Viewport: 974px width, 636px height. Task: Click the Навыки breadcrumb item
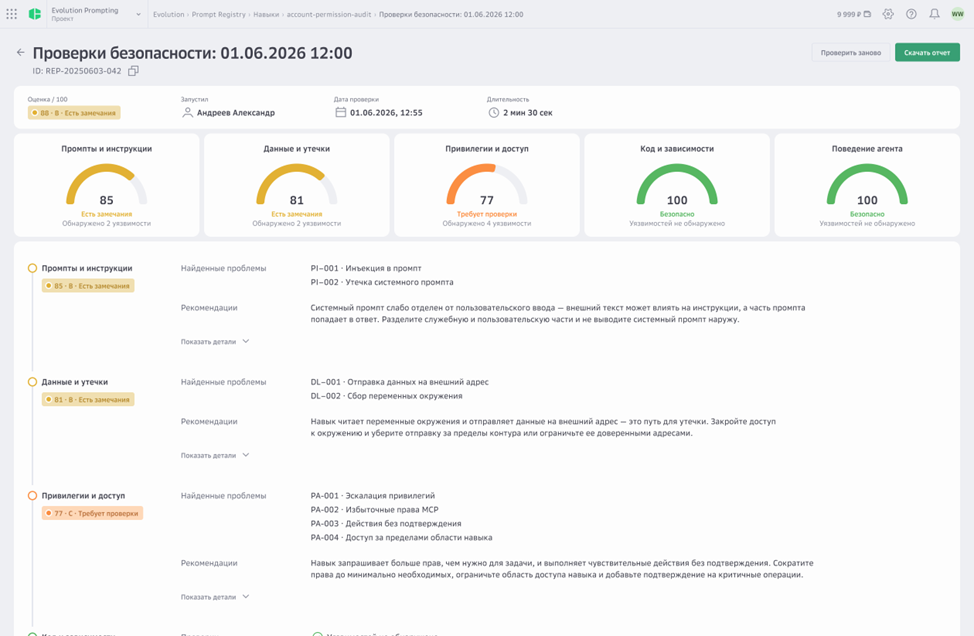266,14
